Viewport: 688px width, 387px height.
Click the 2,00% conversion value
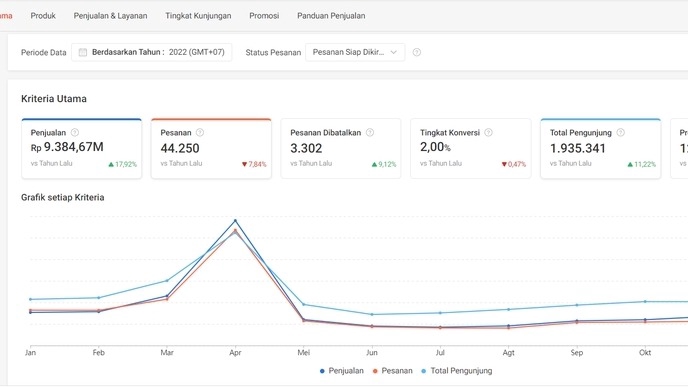tap(435, 147)
